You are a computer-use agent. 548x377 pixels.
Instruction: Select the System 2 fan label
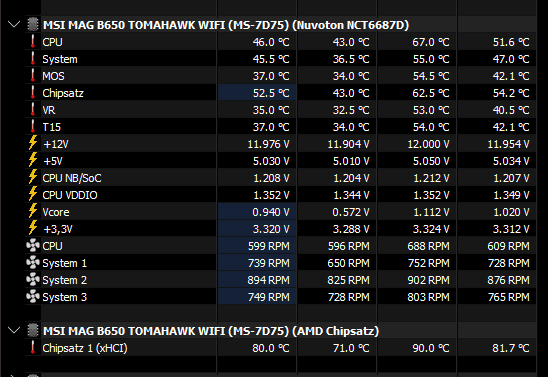pos(65,280)
